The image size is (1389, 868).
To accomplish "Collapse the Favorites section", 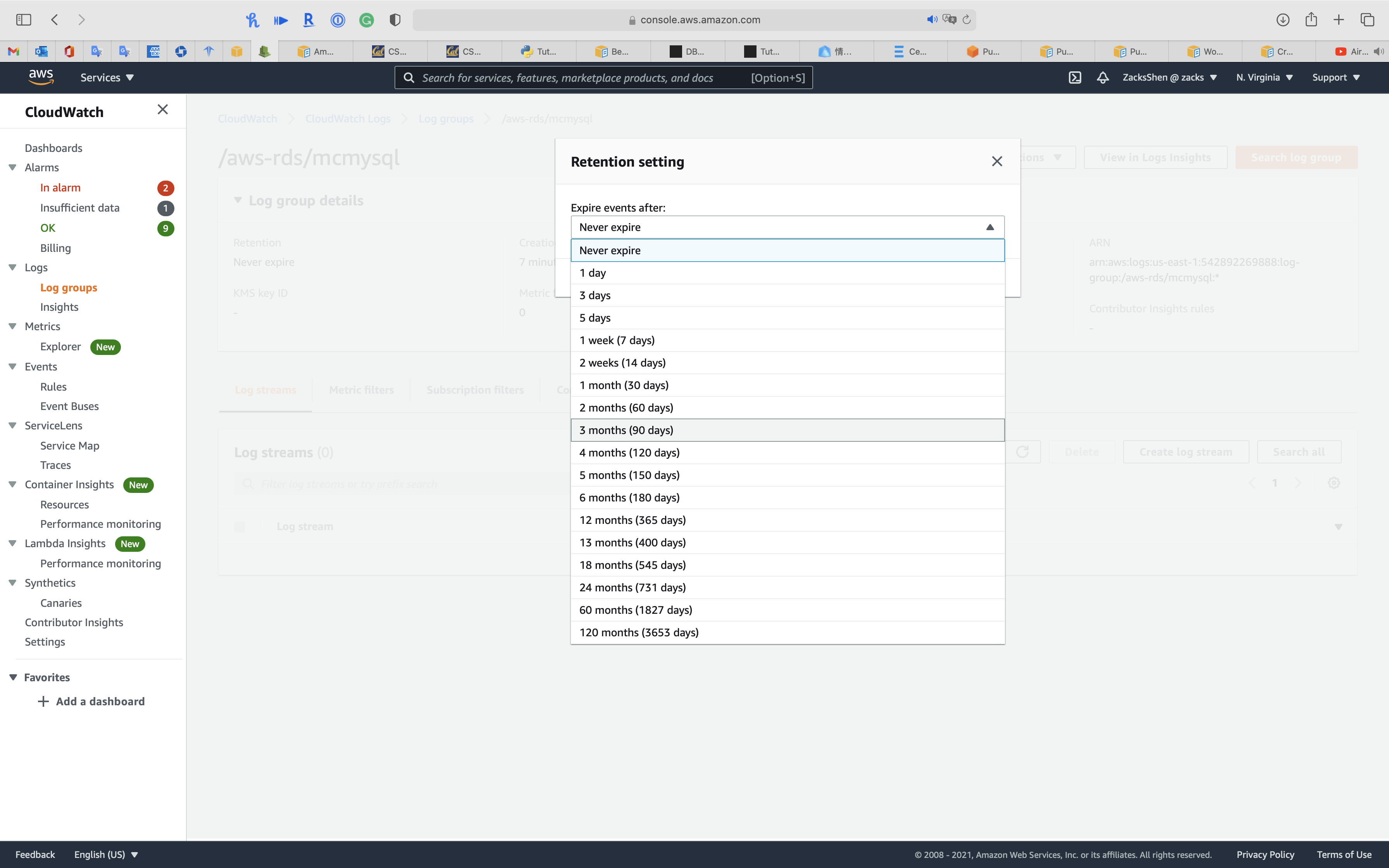I will click(x=13, y=677).
